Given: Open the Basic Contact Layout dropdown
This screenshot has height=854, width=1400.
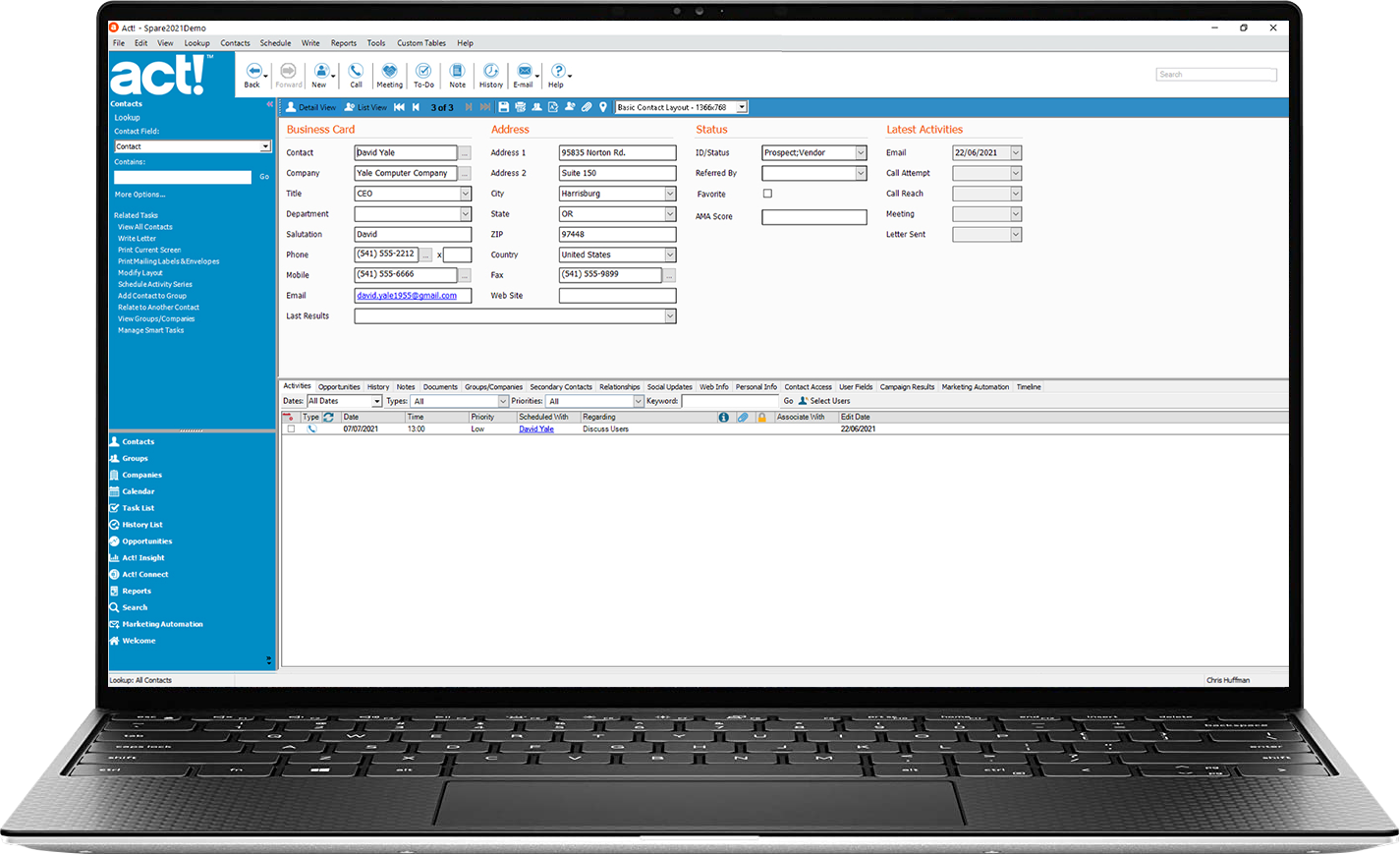Looking at the screenshot, I should (742, 107).
